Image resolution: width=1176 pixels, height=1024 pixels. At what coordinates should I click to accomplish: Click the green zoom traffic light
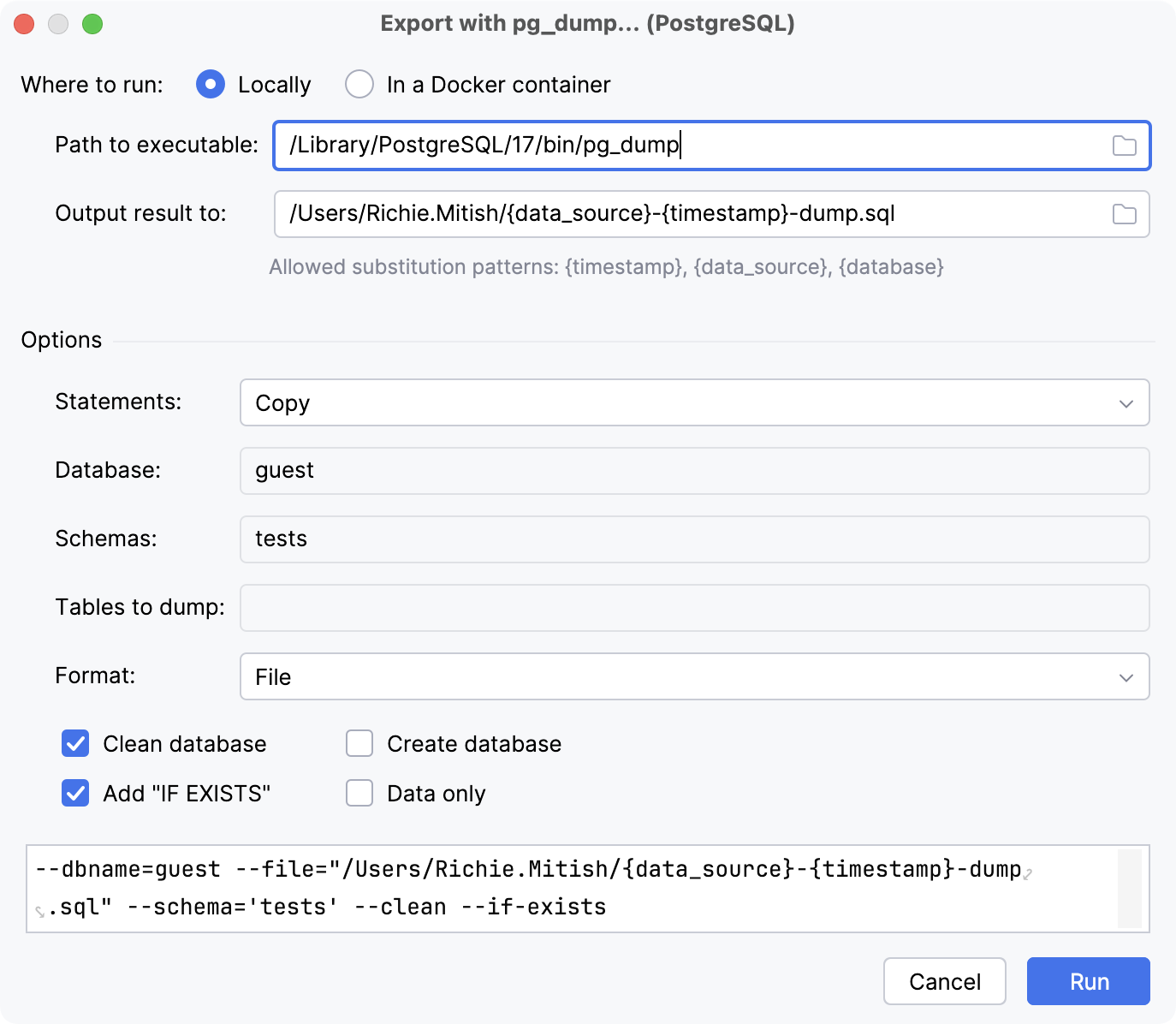tap(94, 24)
